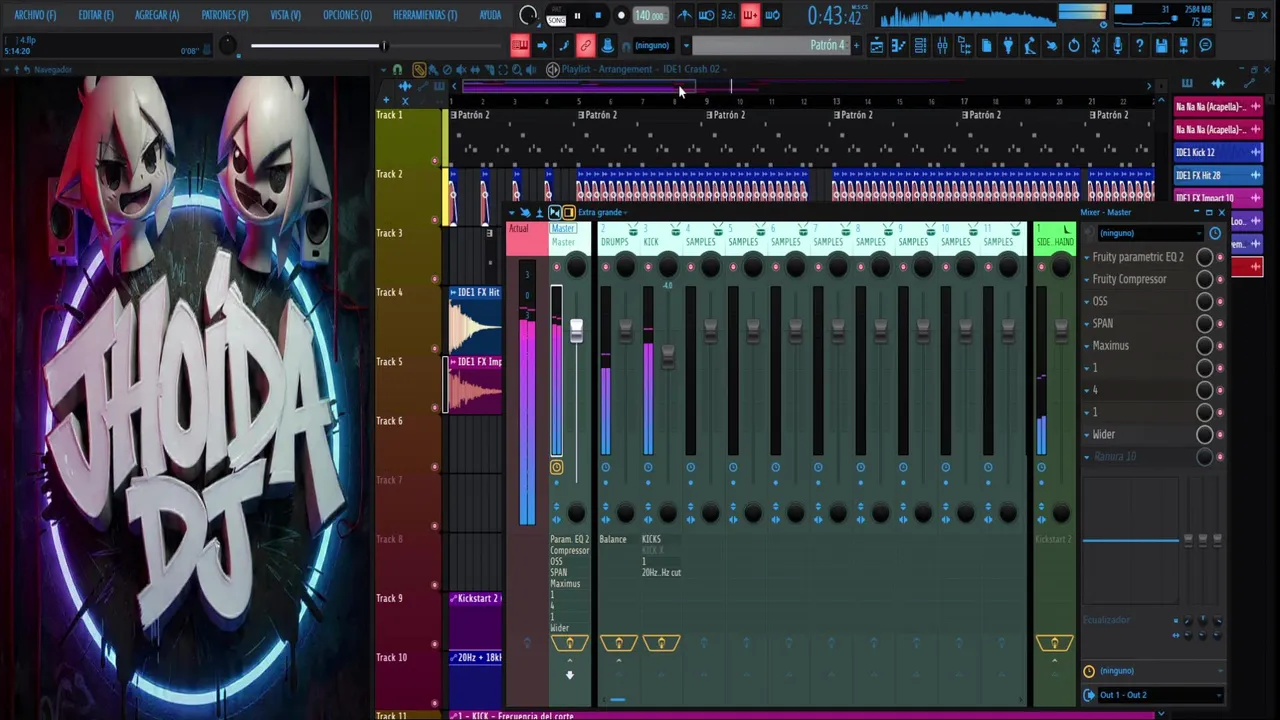Click the microphone record audio icon

(x=1118, y=45)
